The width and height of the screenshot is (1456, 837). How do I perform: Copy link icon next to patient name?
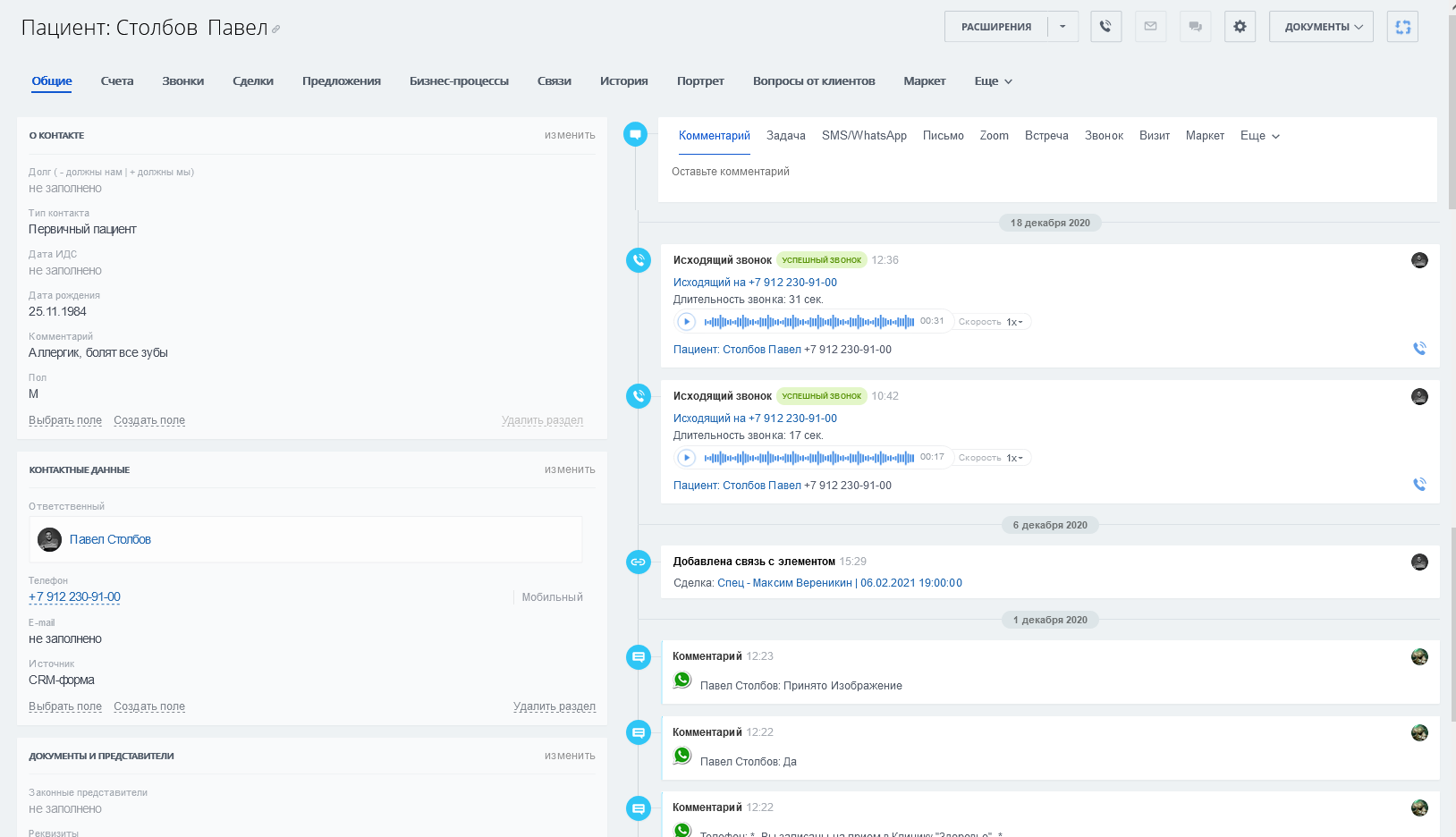tap(276, 30)
